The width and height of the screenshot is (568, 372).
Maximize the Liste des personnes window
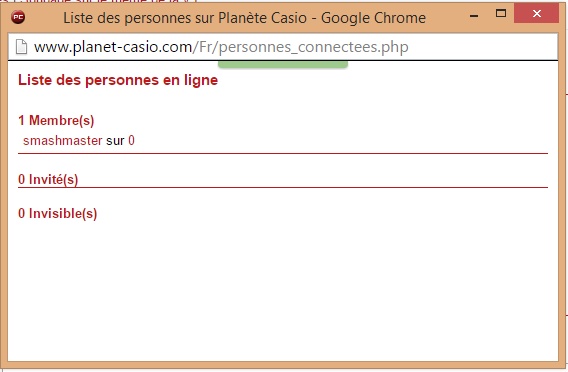pyautogui.click(x=501, y=14)
